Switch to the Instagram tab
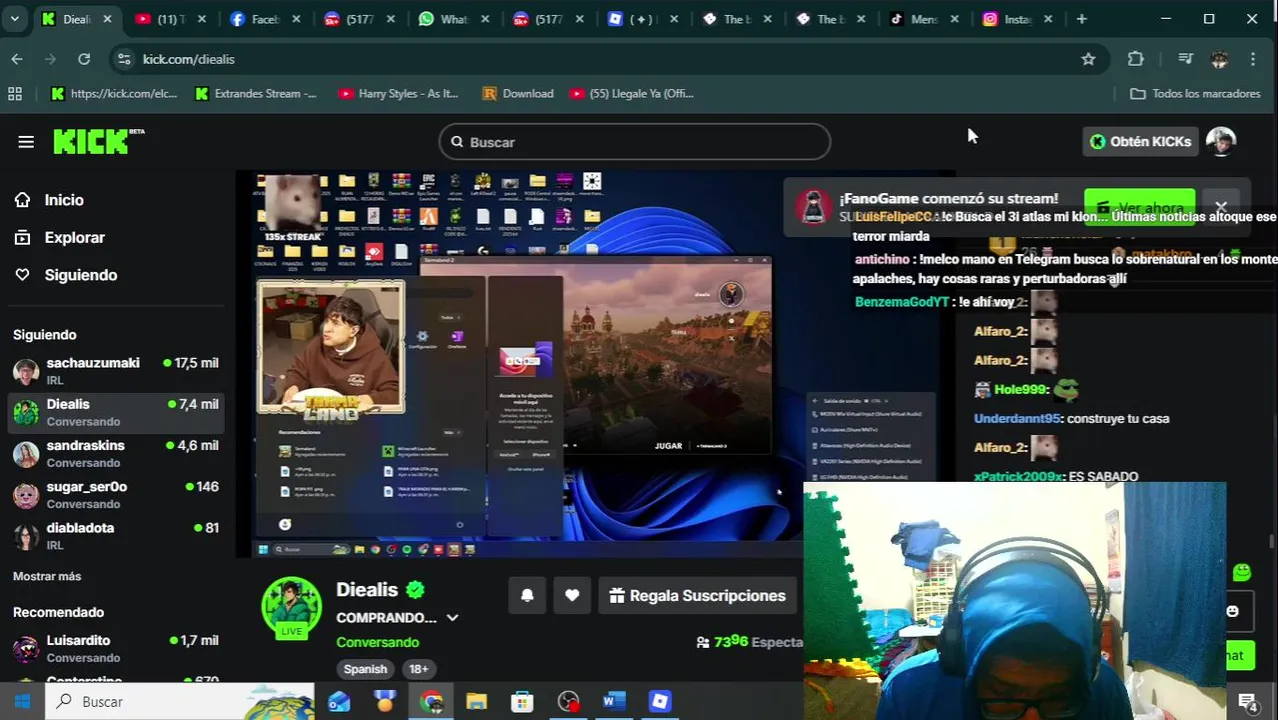The width and height of the screenshot is (1278, 720). click(1016, 19)
